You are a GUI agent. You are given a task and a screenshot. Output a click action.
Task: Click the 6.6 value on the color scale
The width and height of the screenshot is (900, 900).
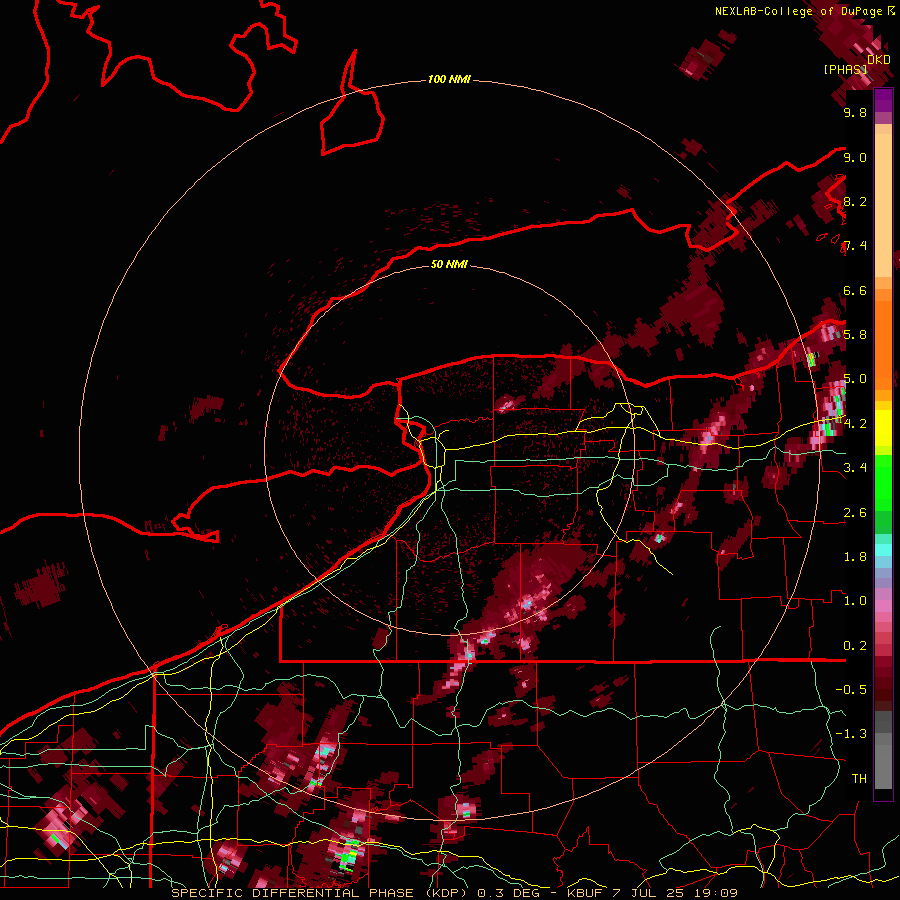point(855,290)
